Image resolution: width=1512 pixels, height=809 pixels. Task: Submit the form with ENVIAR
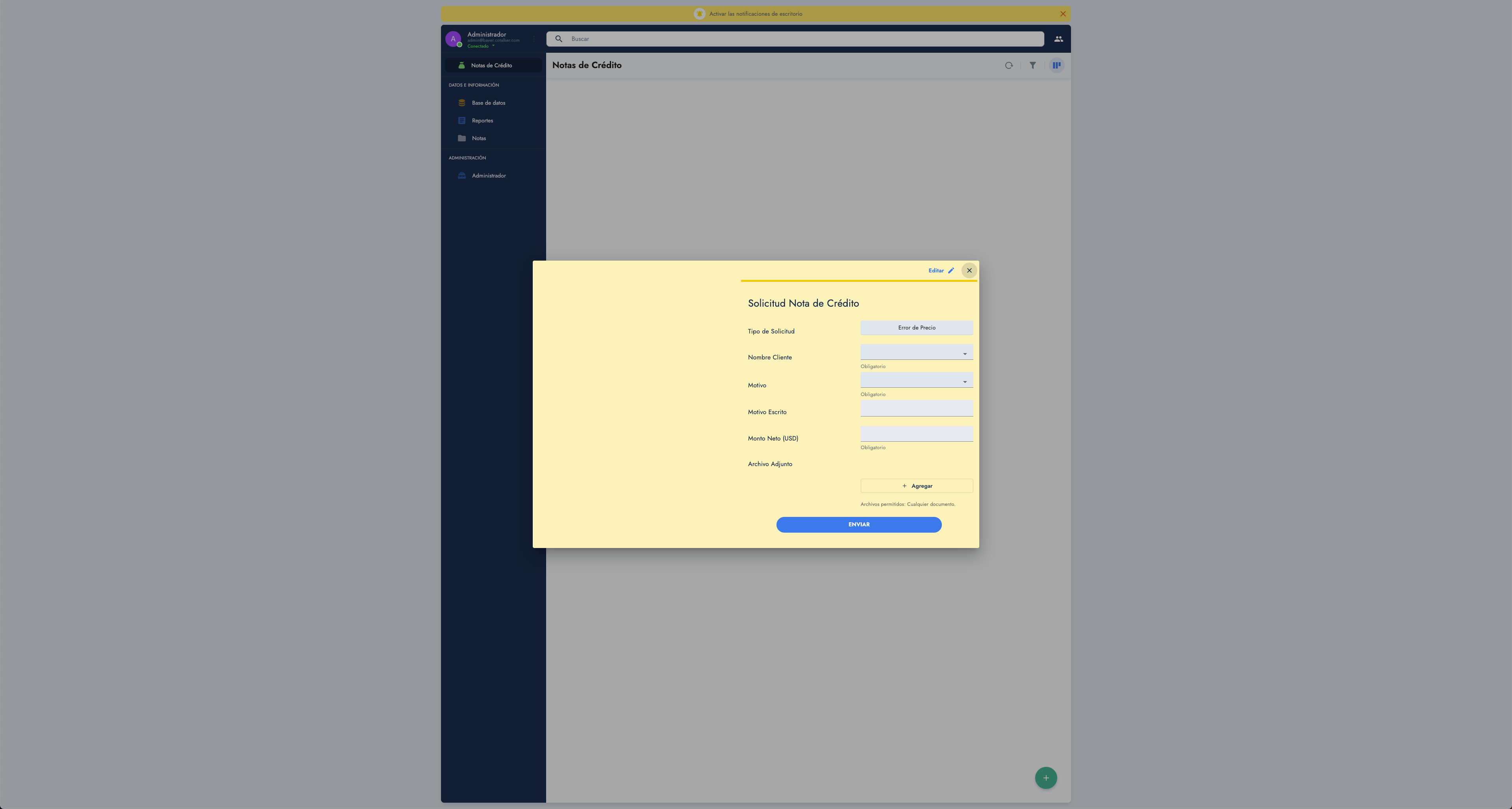(859, 524)
